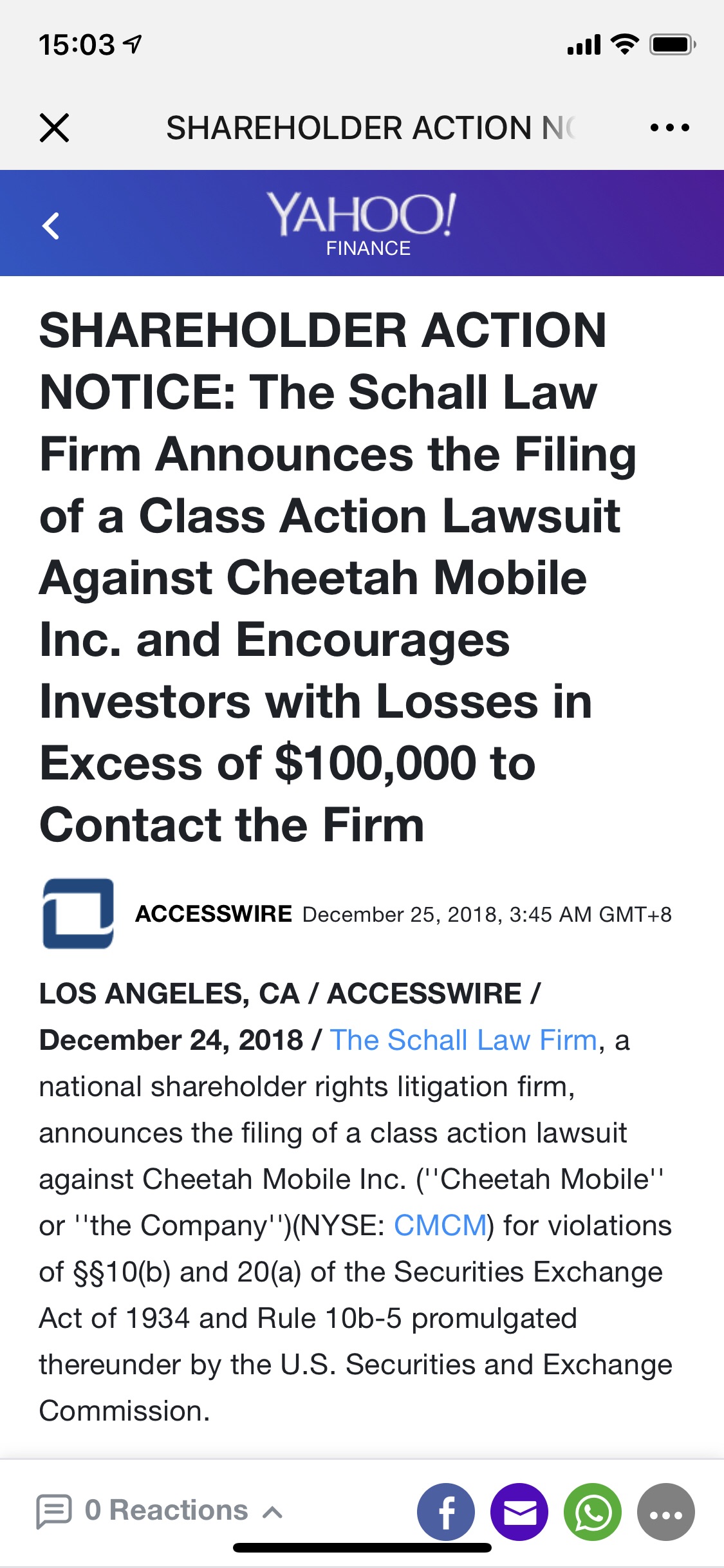
Task: Close the in-app browser with X
Action: point(54,127)
